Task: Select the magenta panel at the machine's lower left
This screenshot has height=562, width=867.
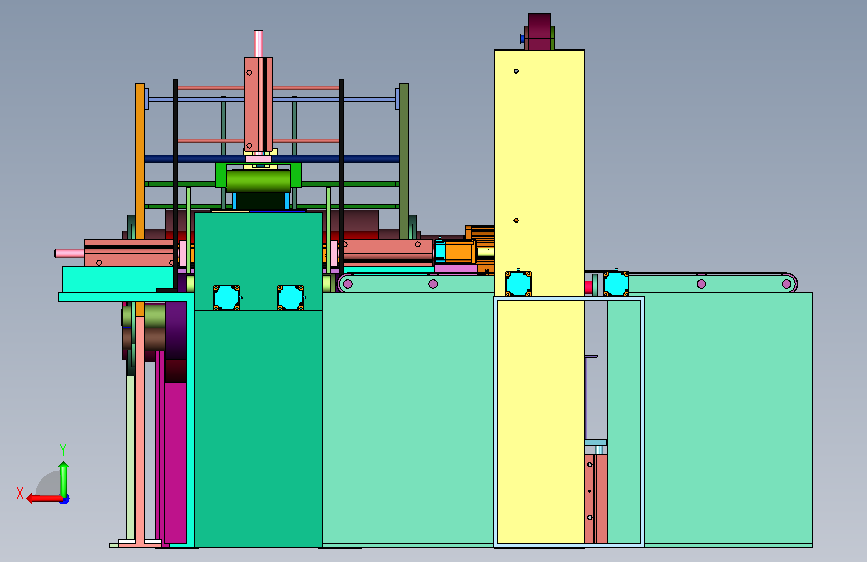Action: pyautogui.click(x=175, y=462)
